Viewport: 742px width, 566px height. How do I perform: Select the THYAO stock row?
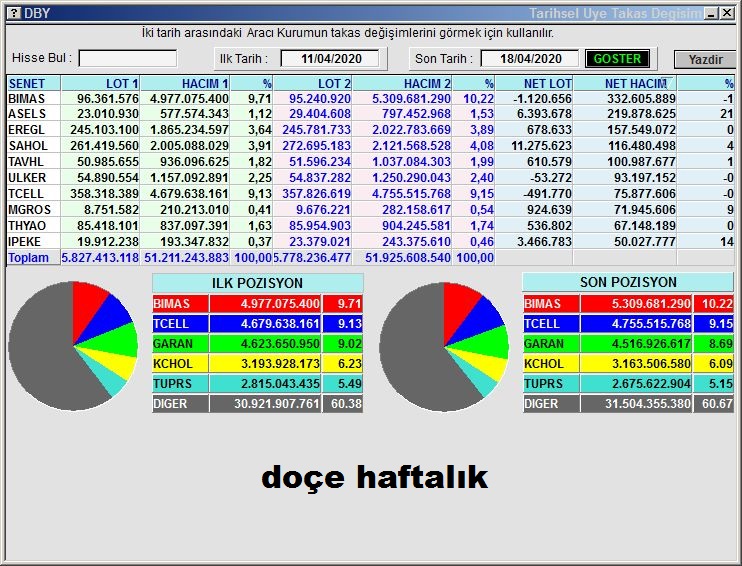(x=371, y=226)
